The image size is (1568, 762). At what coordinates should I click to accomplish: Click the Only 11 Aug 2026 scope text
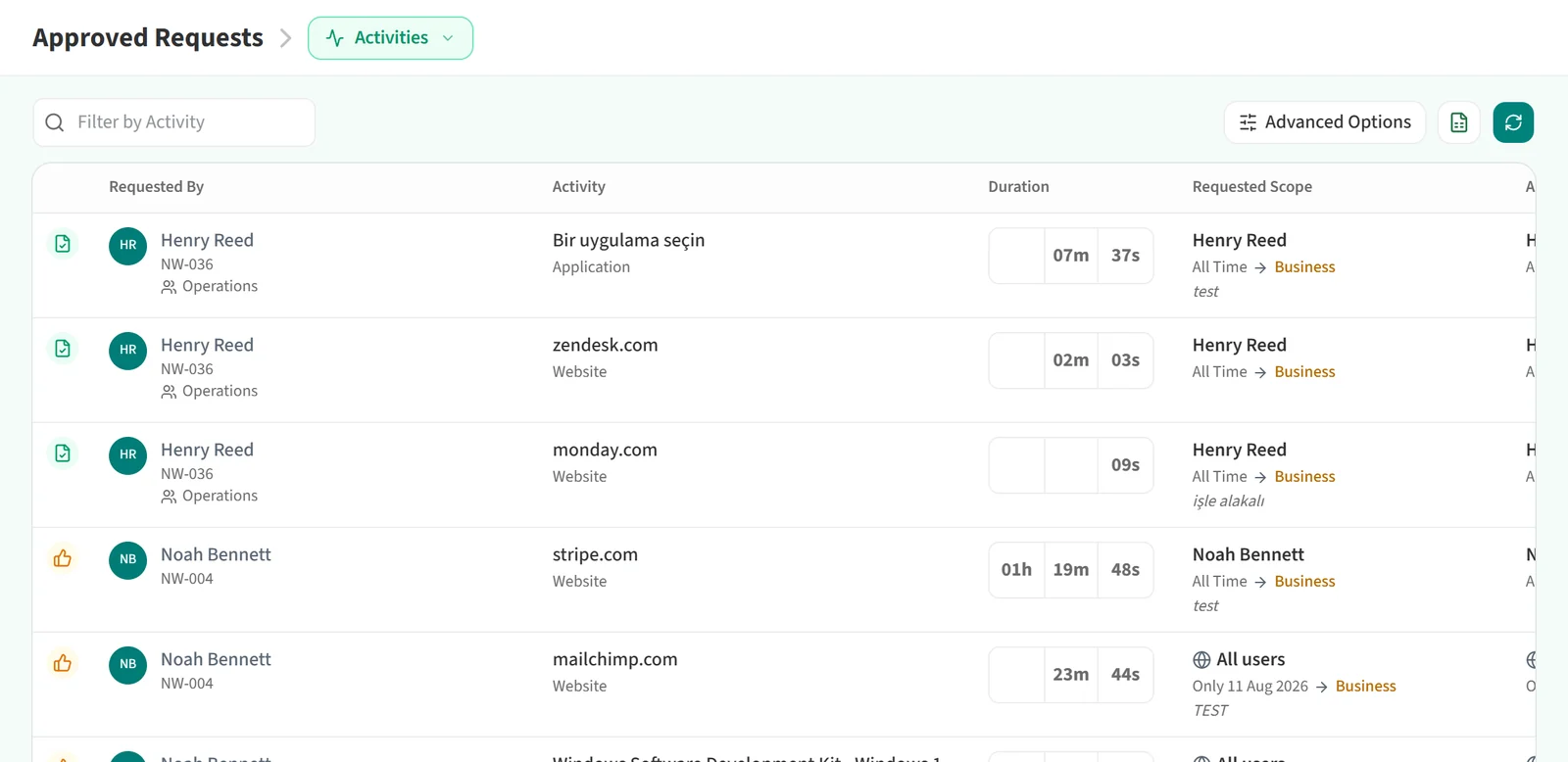[x=1250, y=687]
